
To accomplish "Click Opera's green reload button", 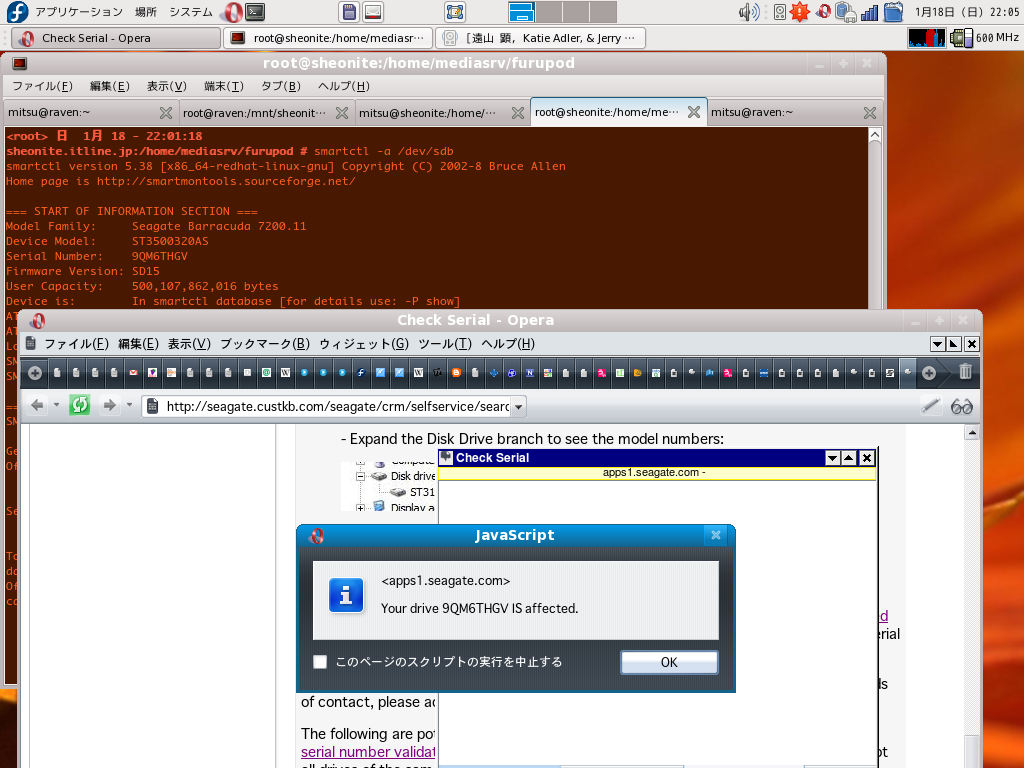I will 80,405.
